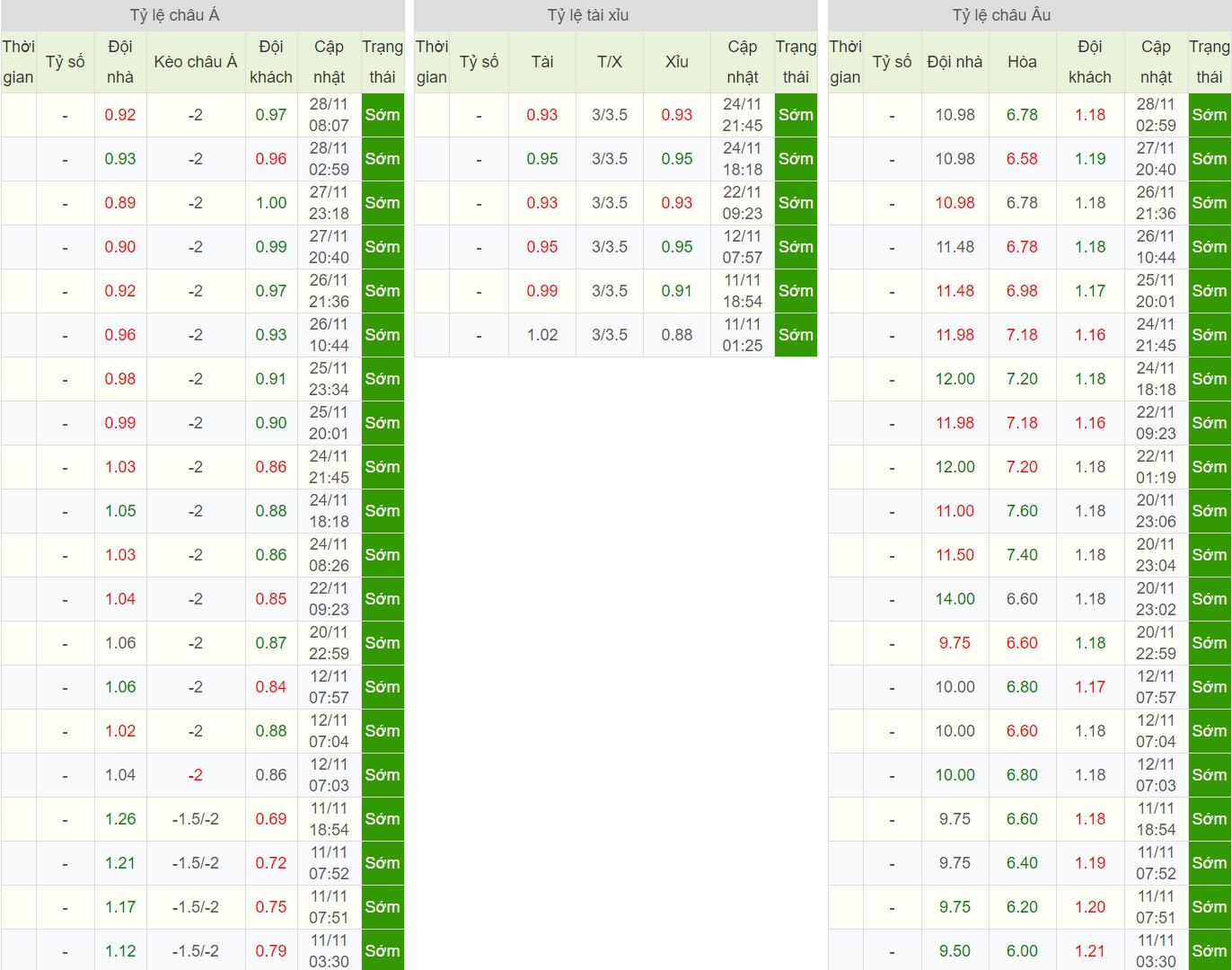Select Xỉu odds 0.88 in the over/under table
The image size is (1232, 970).
677,335
